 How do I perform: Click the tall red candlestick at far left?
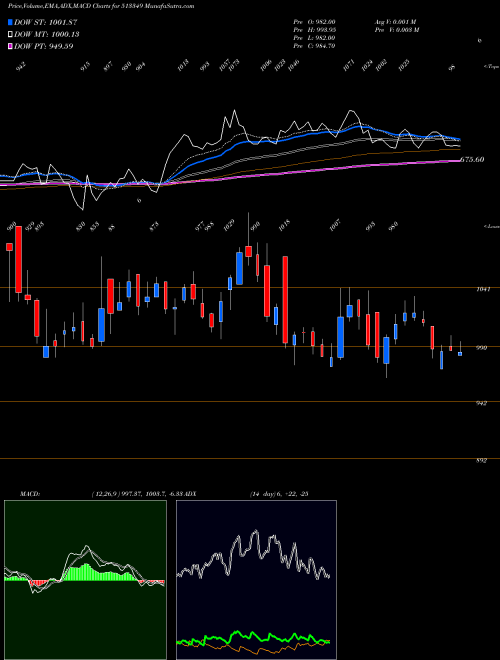[x=19, y=259]
